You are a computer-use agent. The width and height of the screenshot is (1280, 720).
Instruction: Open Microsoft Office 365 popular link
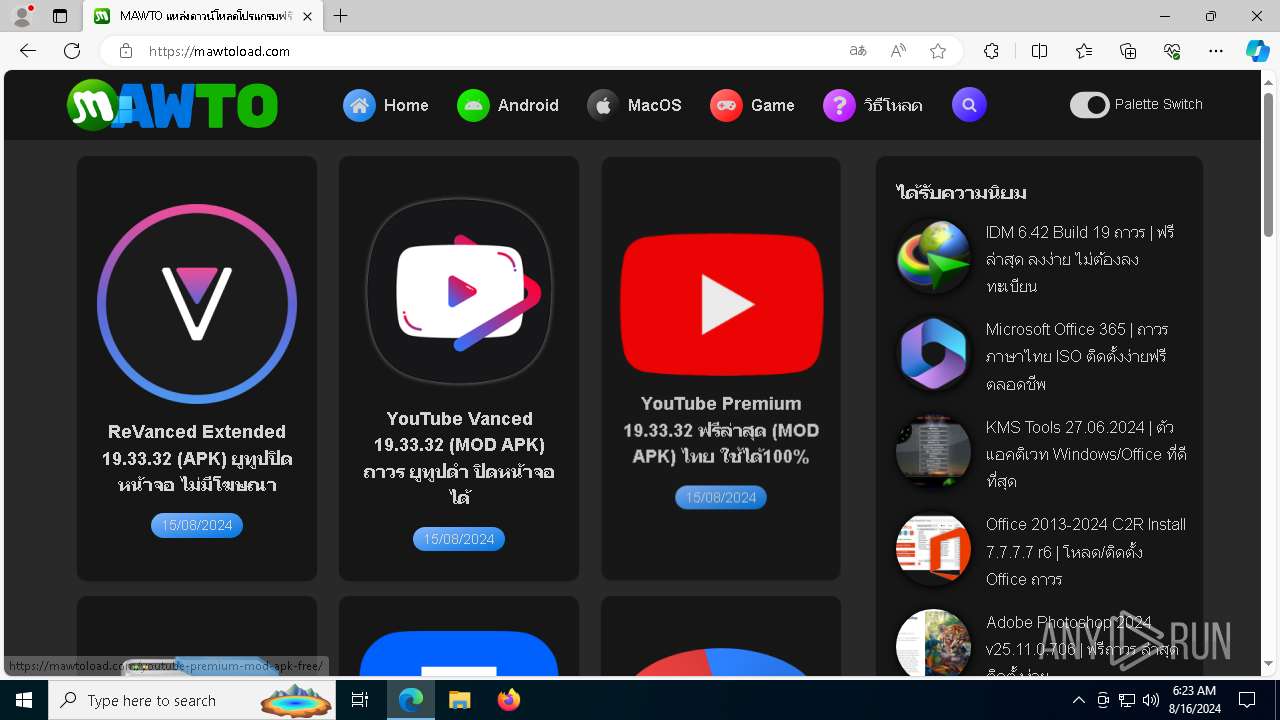[1077, 356]
